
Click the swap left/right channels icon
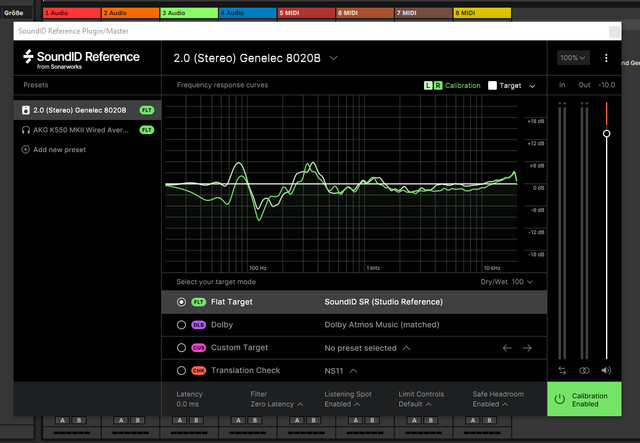[x=562, y=370]
